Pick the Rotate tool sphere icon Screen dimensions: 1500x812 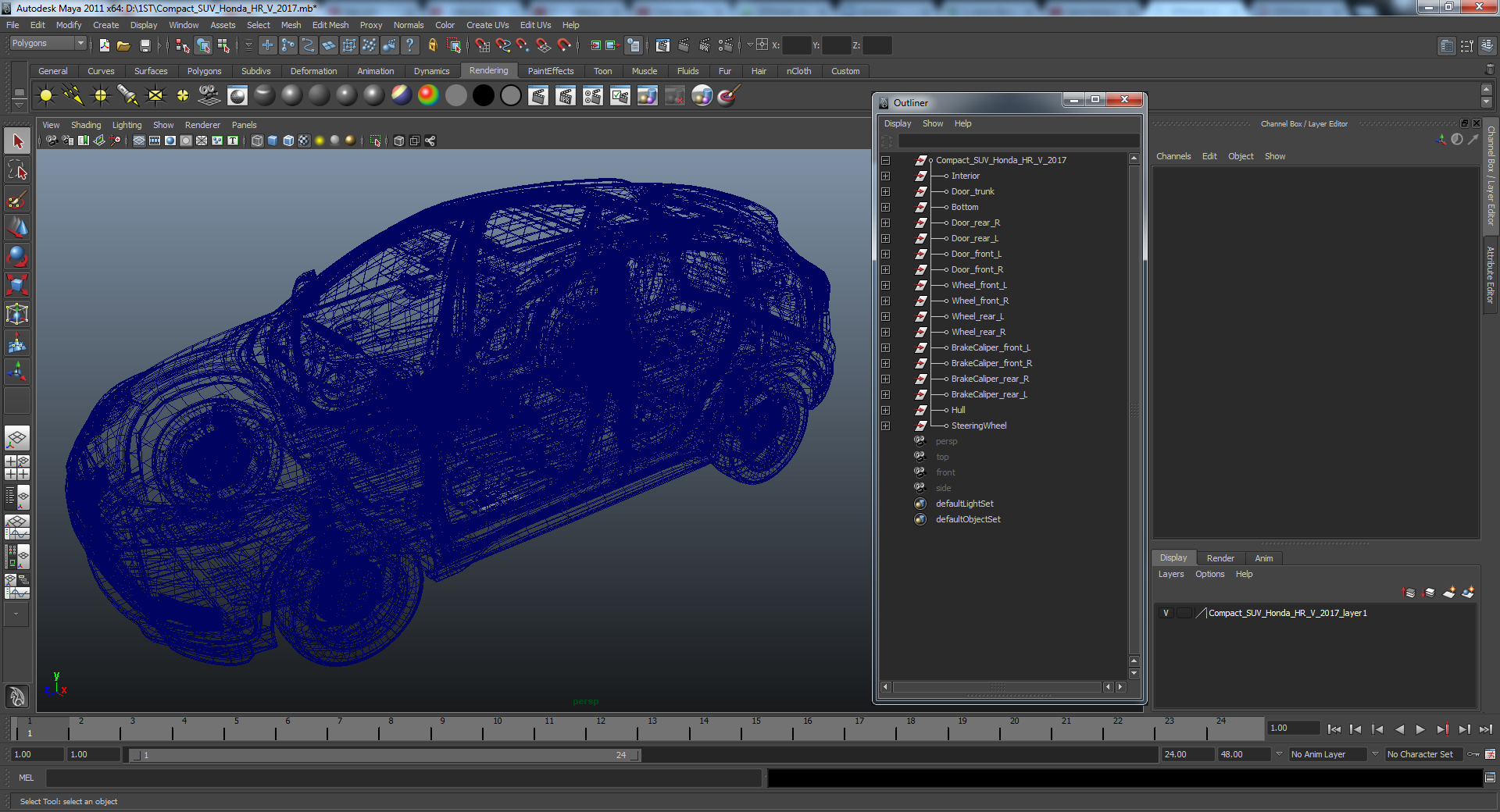pyautogui.click(x=17, y=257)
